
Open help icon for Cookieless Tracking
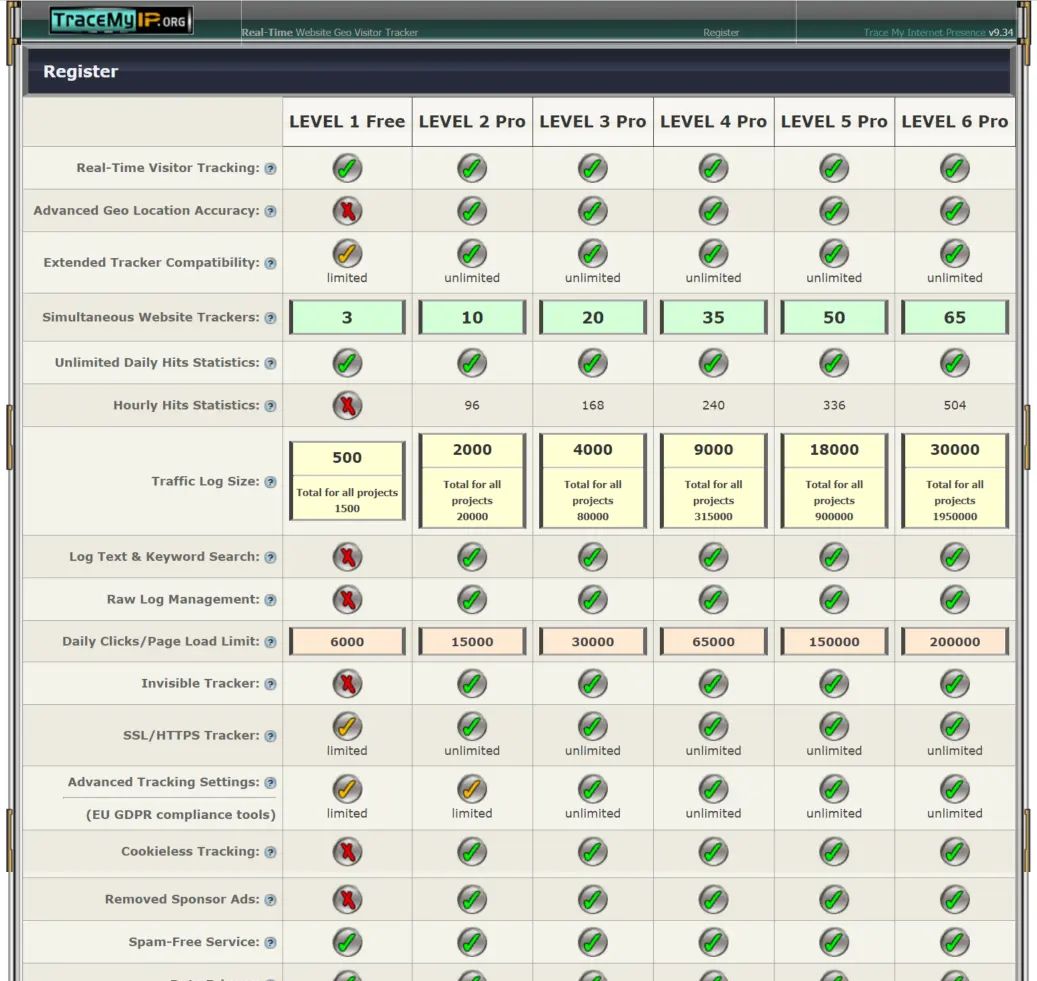pyautogui.click(x=270, y=853)
